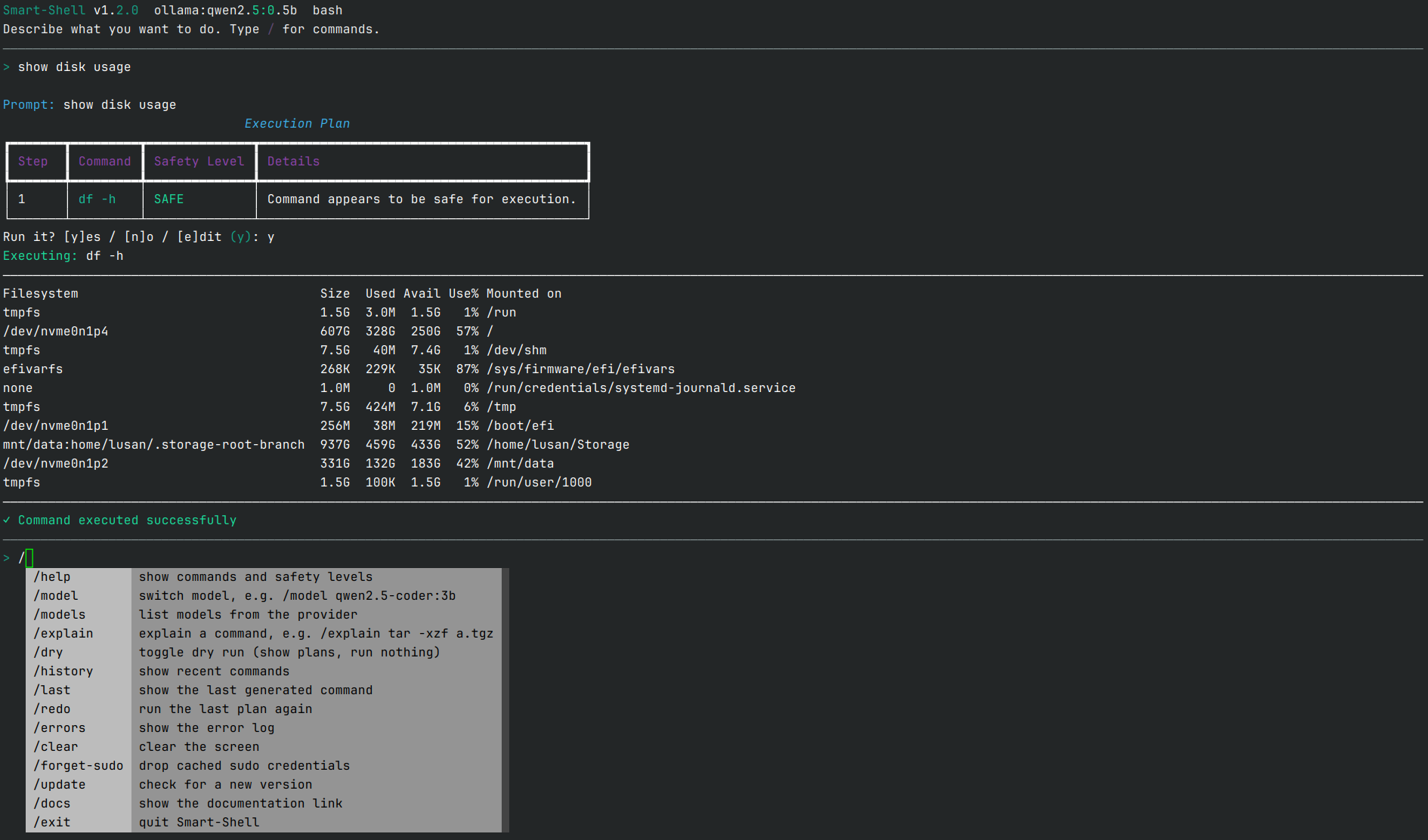The image size is (1428, 840).
Task: Choose the /exit command to quit
Action: [x=264, y=823]
